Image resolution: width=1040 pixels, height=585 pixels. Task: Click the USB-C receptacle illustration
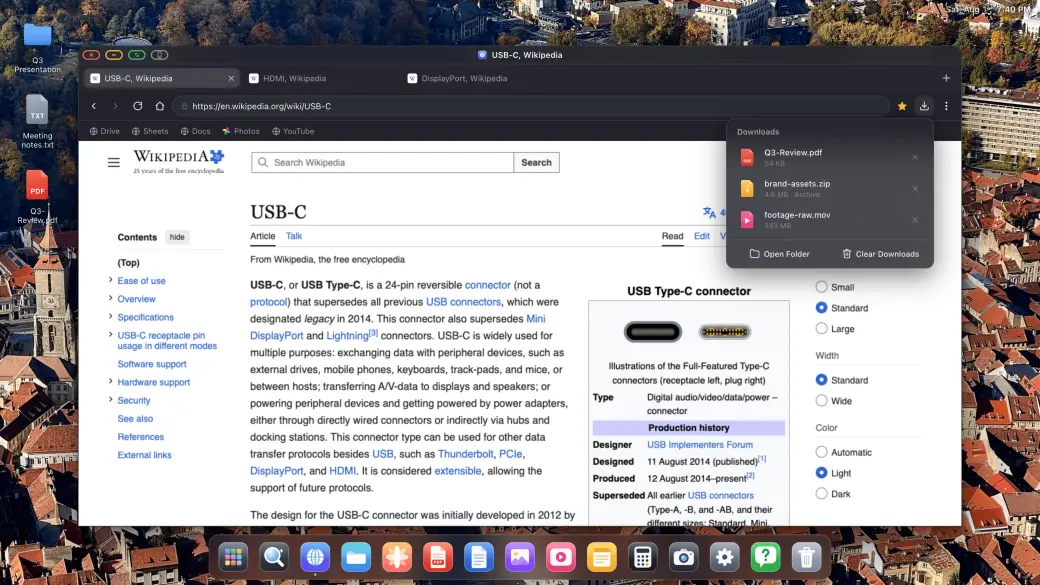point(653,332)
